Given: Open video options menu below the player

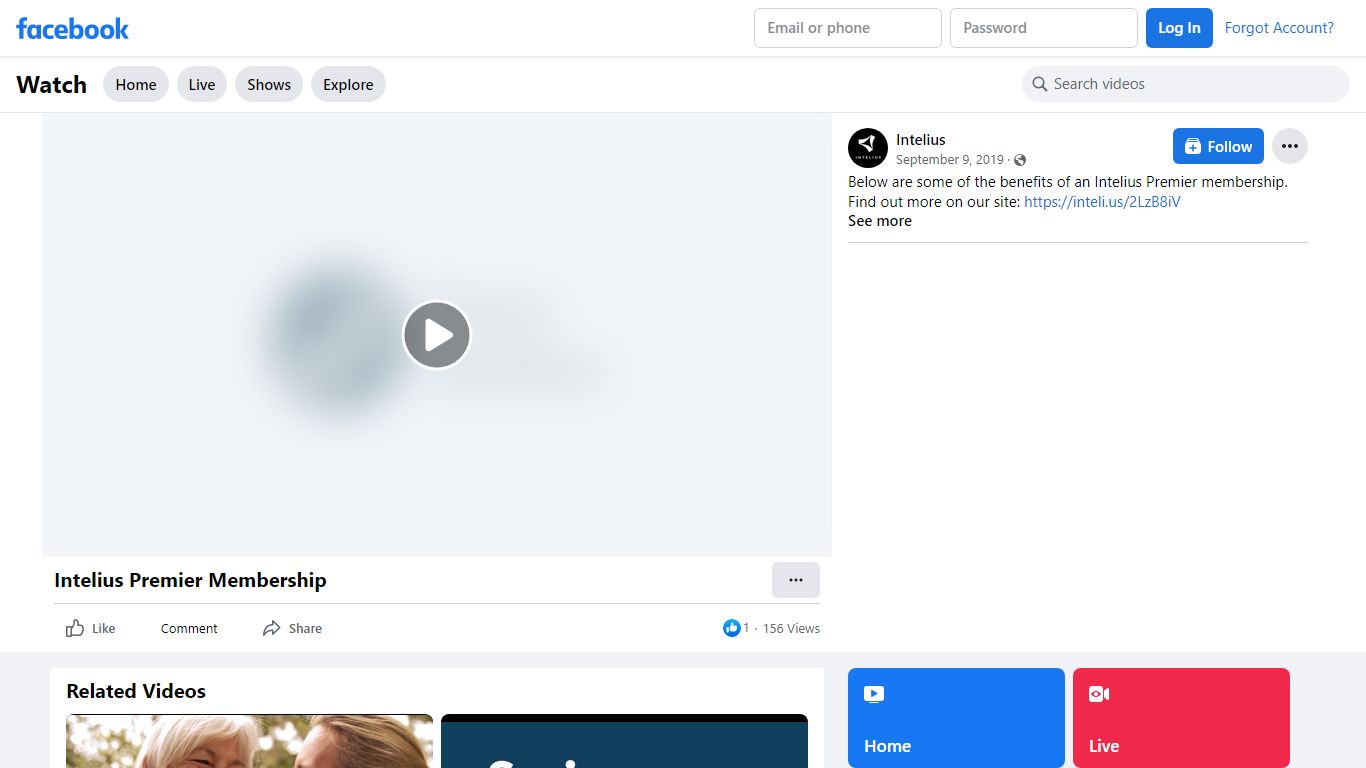Looking at the screenshot, I should 796,580.
